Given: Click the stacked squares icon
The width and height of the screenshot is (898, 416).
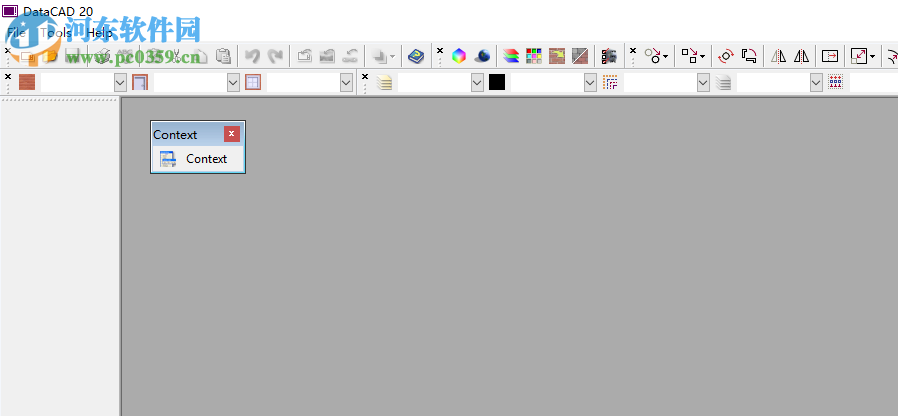Looking at the screenshot, I should tap(379, 56).
